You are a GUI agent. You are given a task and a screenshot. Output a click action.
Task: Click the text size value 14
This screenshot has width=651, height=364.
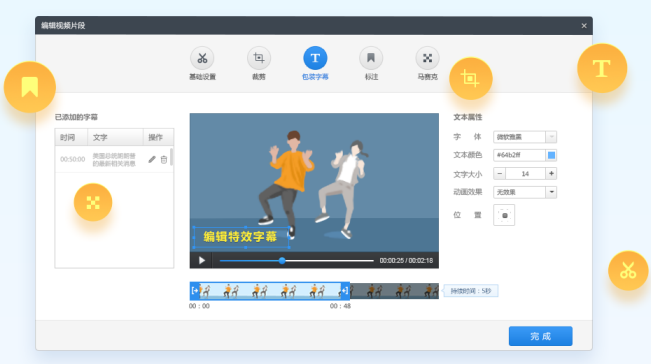[x=525, y=173]
